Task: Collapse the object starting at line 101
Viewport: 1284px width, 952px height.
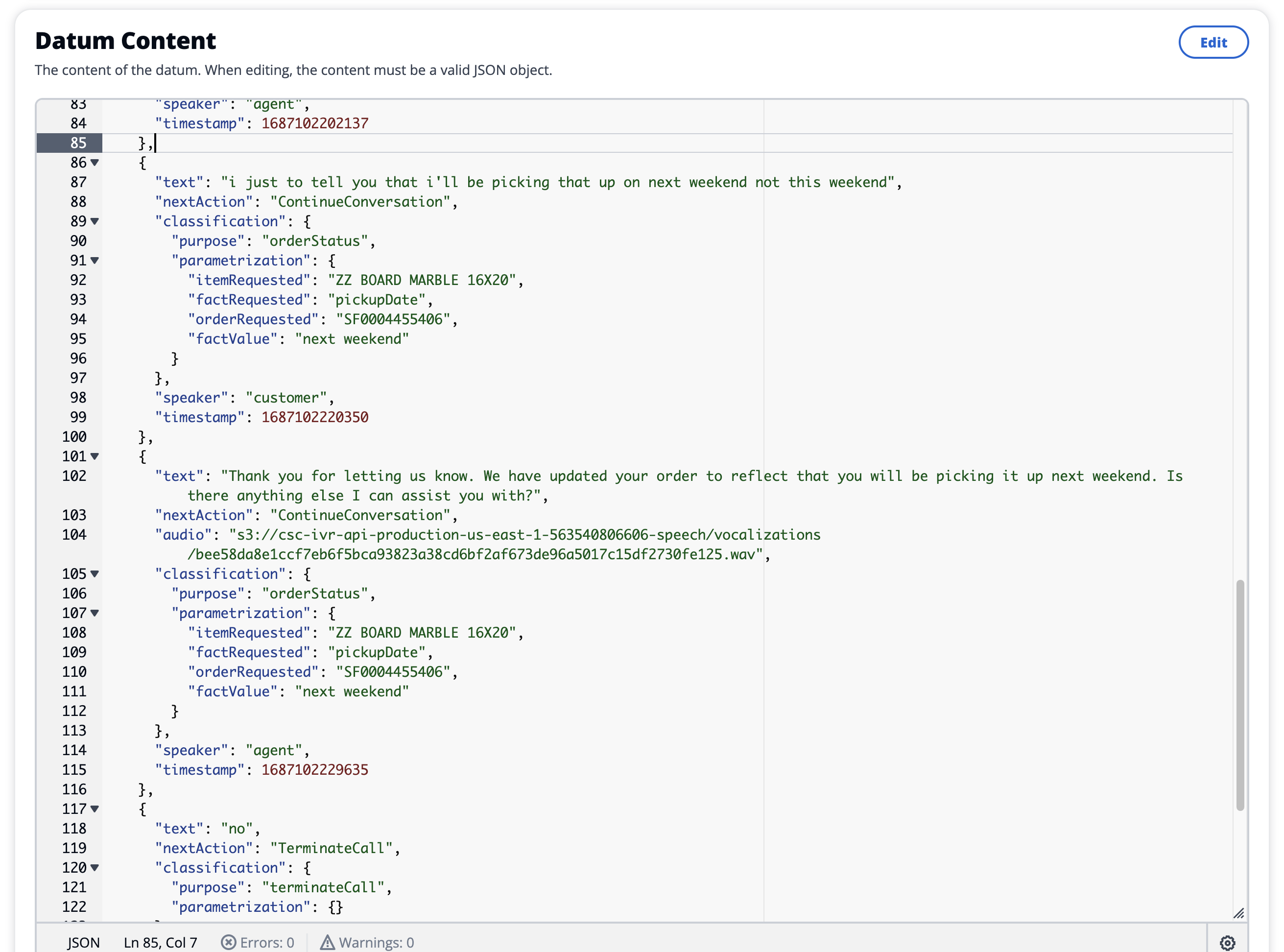Action: 95,456
